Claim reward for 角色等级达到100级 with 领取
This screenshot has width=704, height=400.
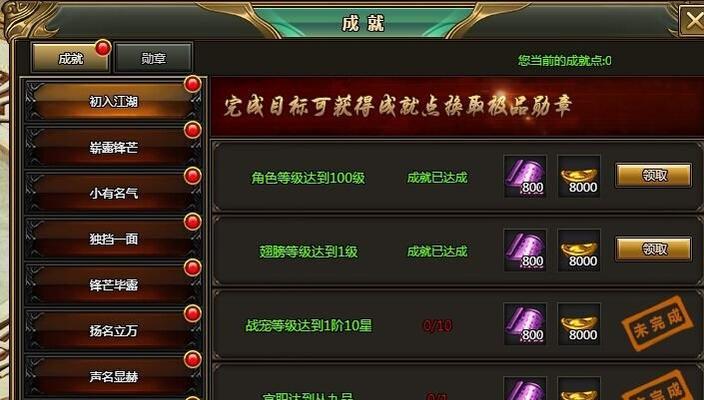653,175
